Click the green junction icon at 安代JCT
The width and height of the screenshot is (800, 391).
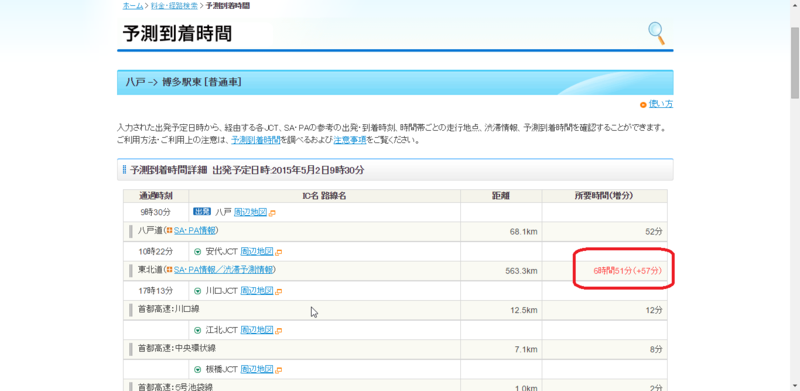pyautogui.click(x=197, y=252)
